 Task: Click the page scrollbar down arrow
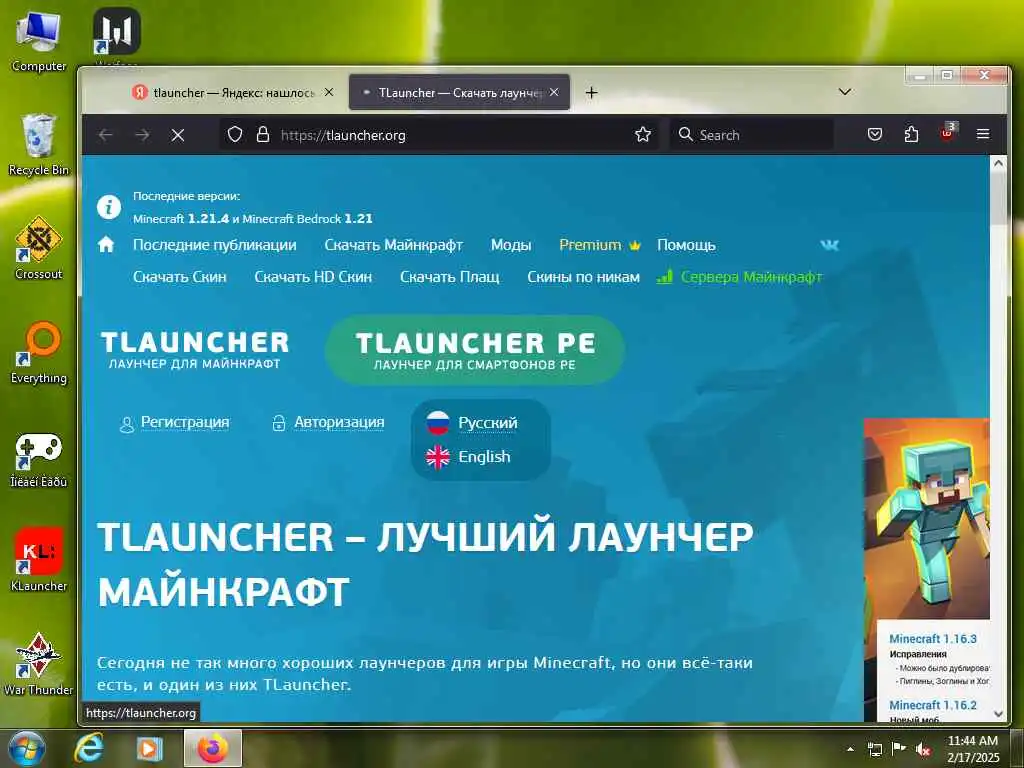click(998, 714)
